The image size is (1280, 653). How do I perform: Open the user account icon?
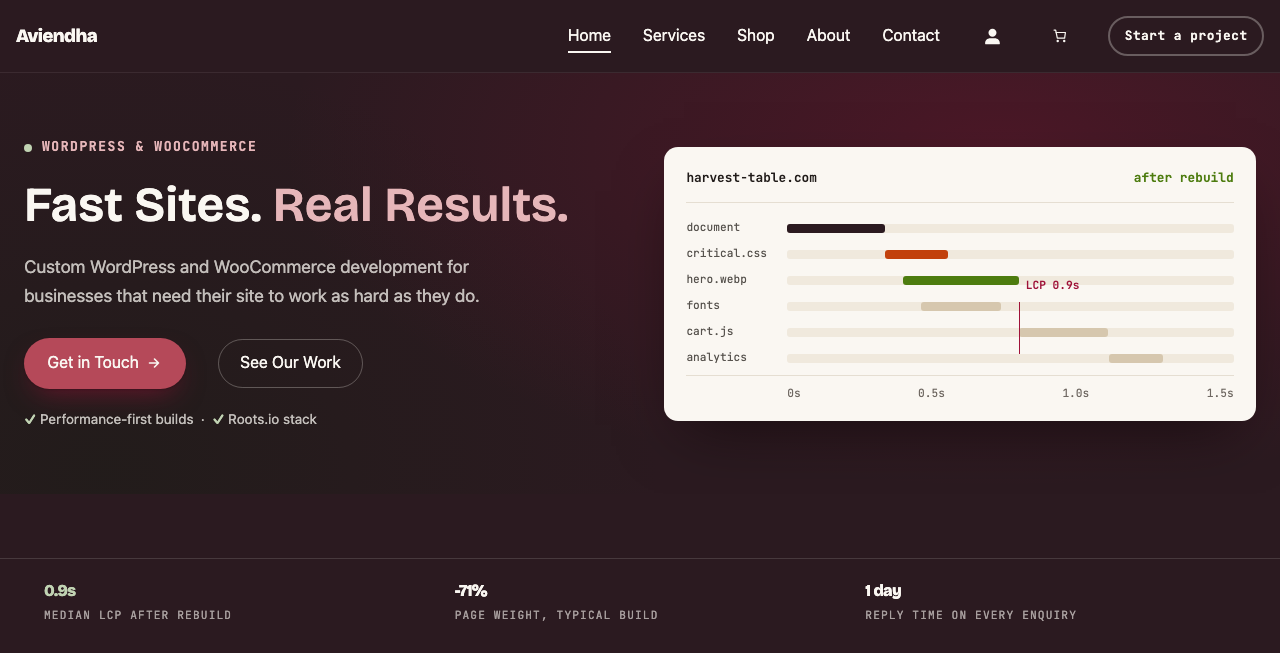click(992, 36)
